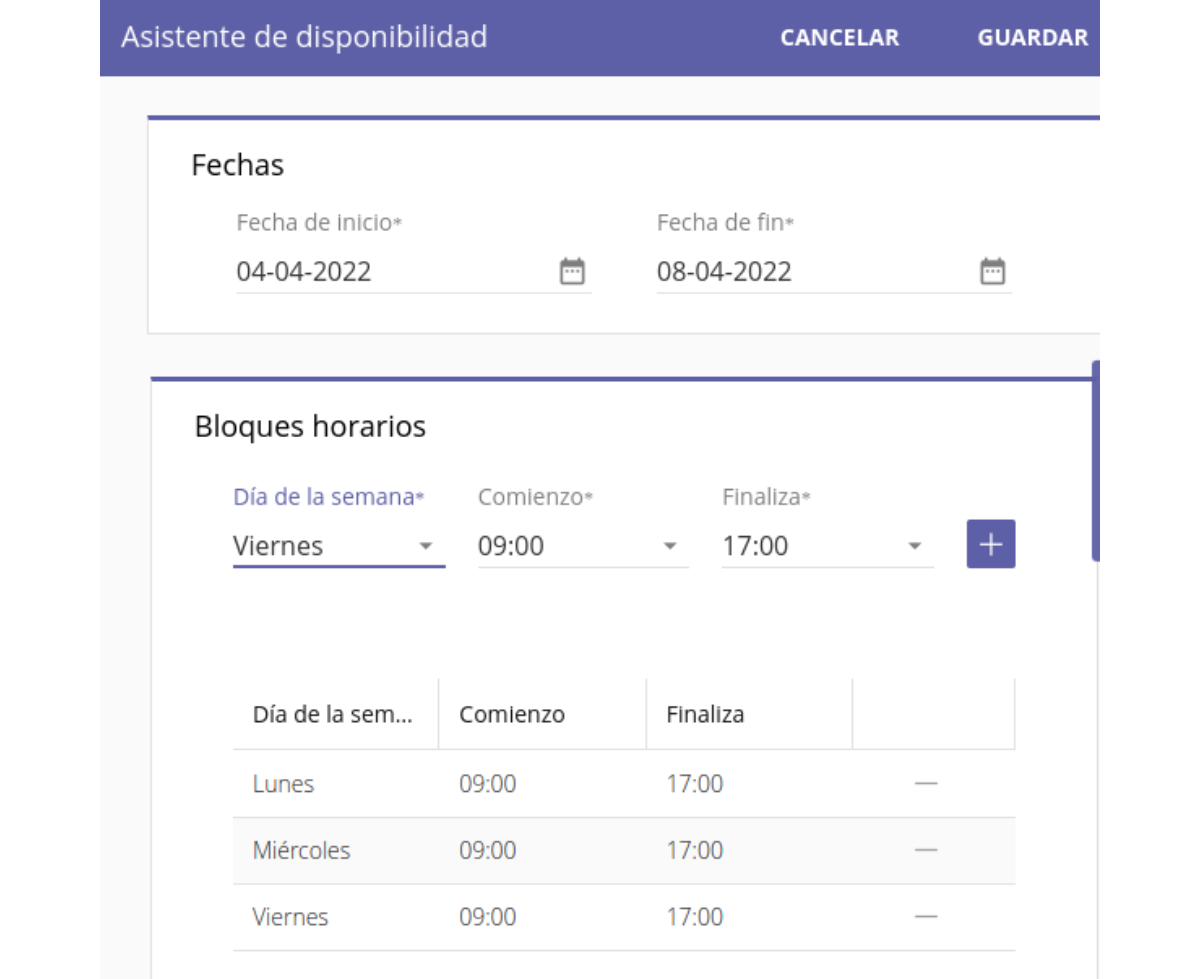Open the start date calendar picker
The height and width of the screenshot is (979, 1200).
click(x=571, y=270)
